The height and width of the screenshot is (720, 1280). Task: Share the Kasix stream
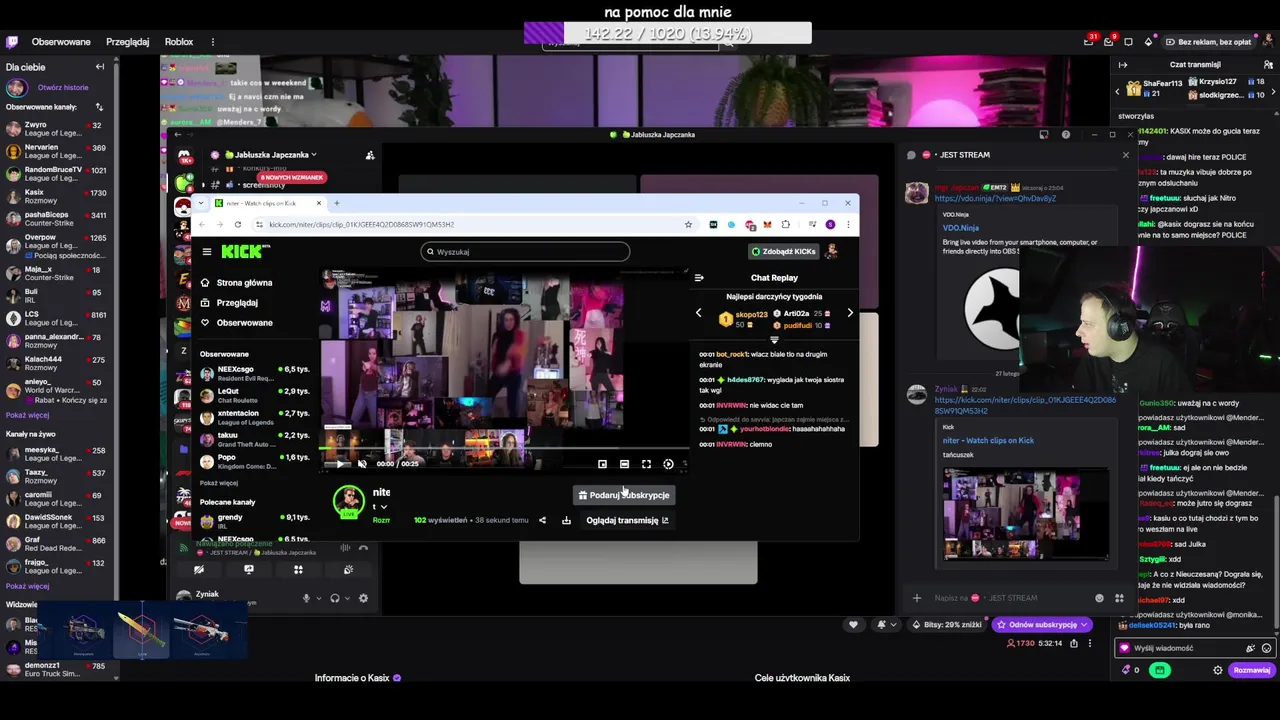1074,644
